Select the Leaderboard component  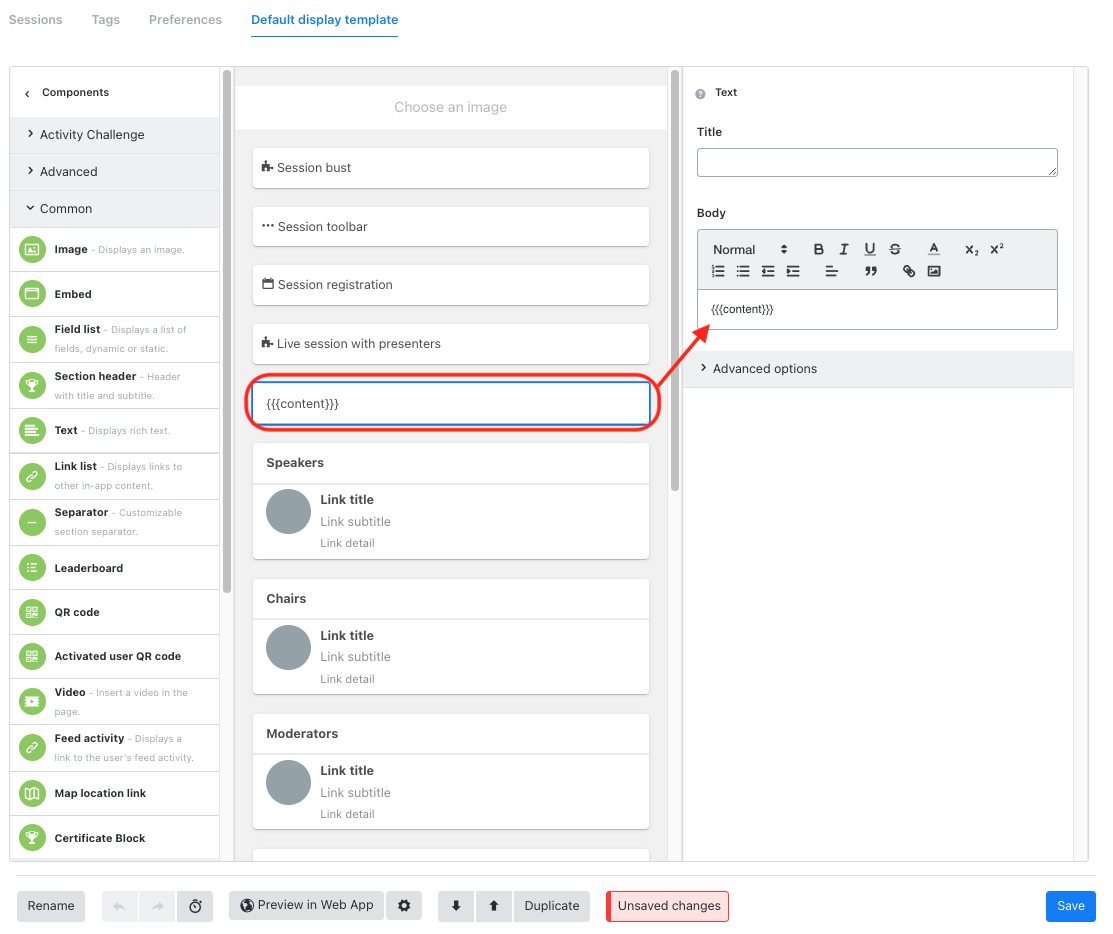114,568
